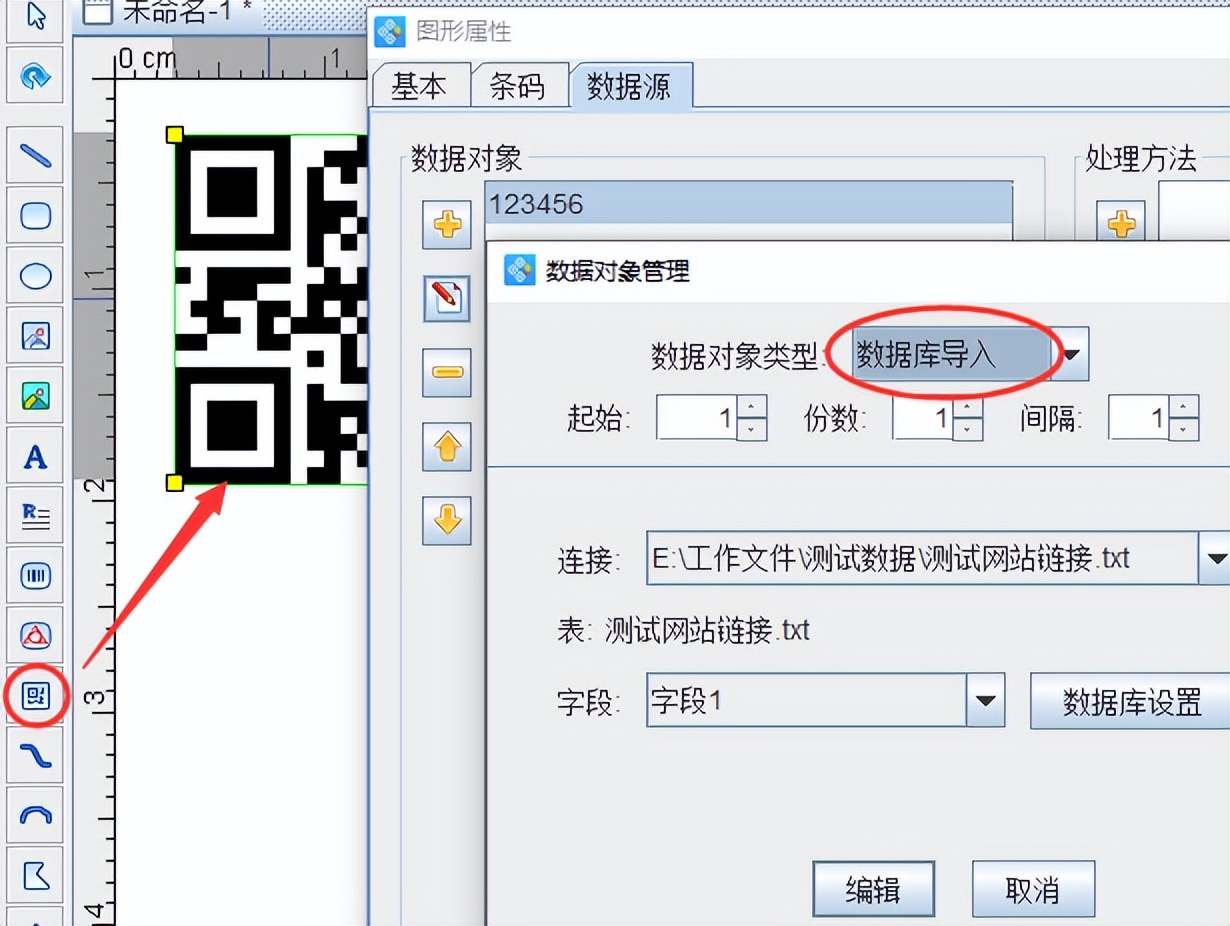Select the arc drawing tool

coord(36,817)
